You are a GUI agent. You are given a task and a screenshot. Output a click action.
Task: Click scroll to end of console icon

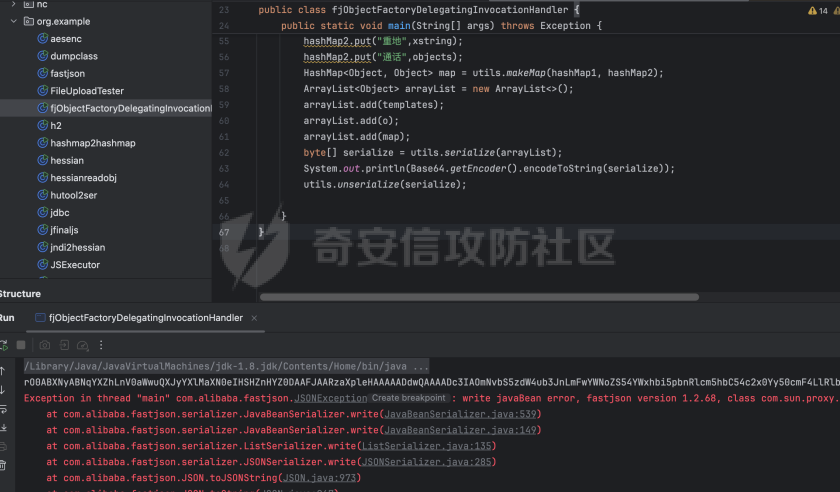pos(3,428)
